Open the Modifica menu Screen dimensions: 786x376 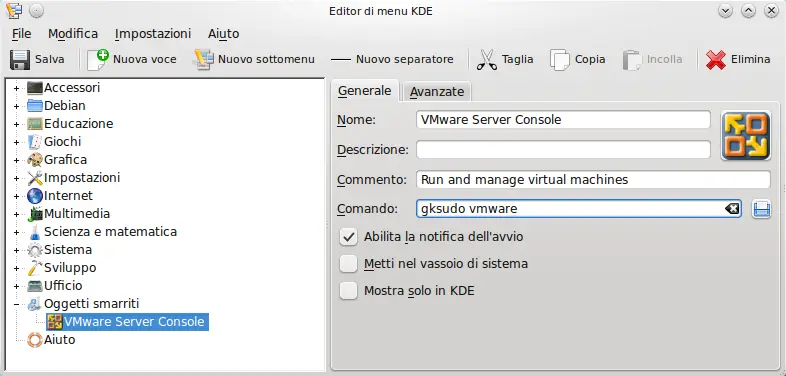(73, 34)
